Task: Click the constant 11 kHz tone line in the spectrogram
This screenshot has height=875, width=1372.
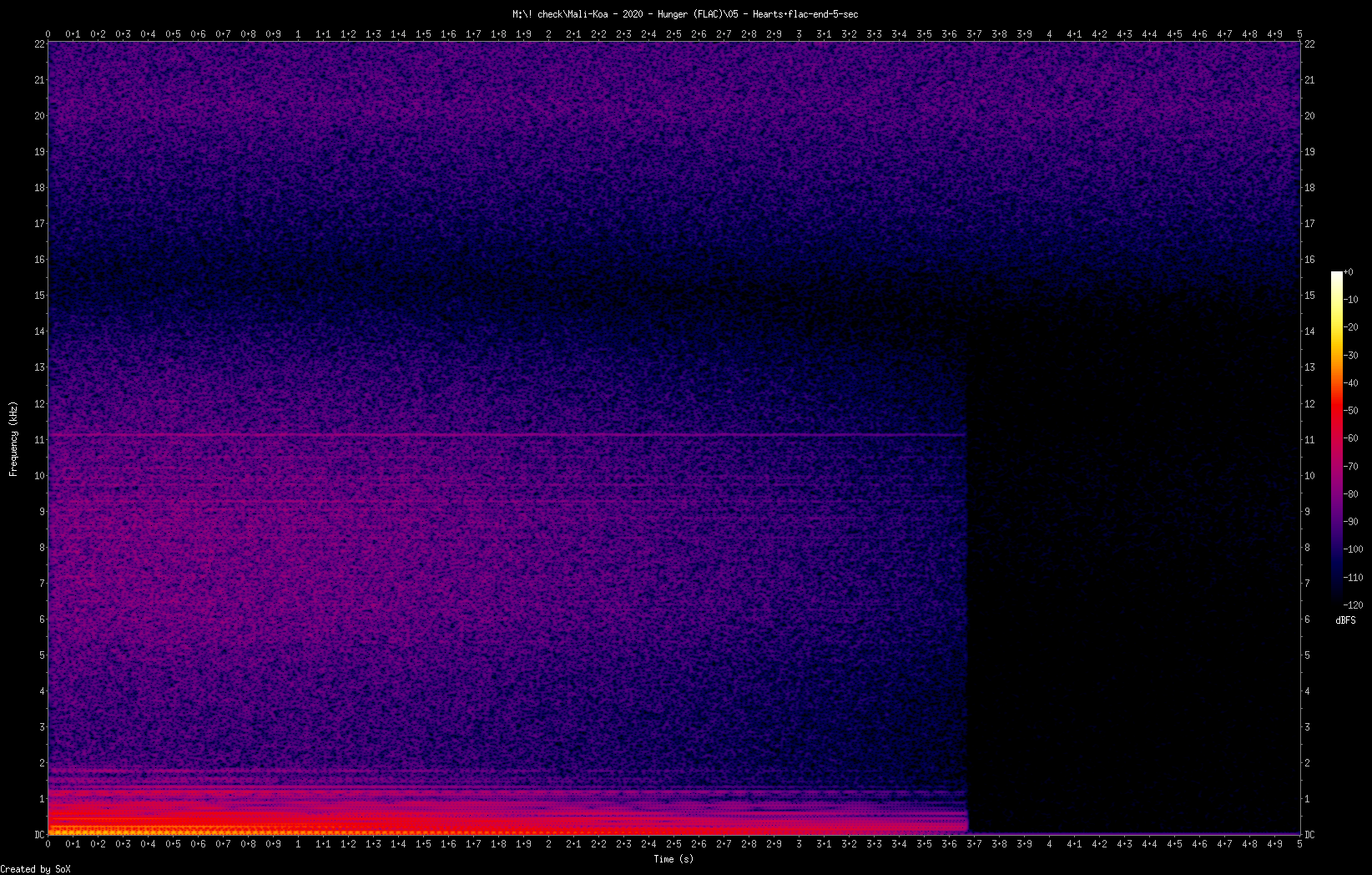Action: [507, 435]
